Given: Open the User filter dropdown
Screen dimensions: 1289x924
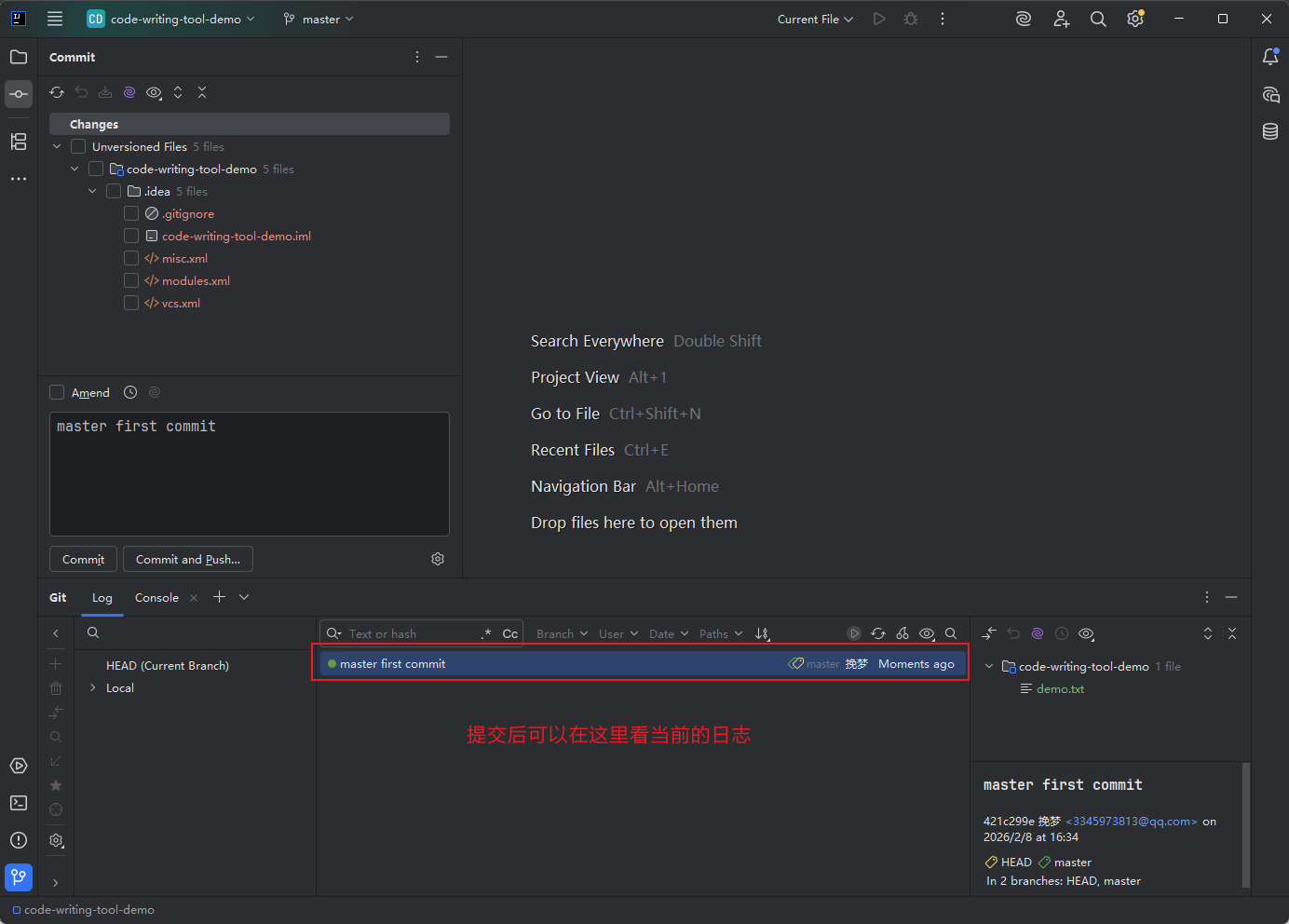Looking at the screenshot, I should [618, 633].
